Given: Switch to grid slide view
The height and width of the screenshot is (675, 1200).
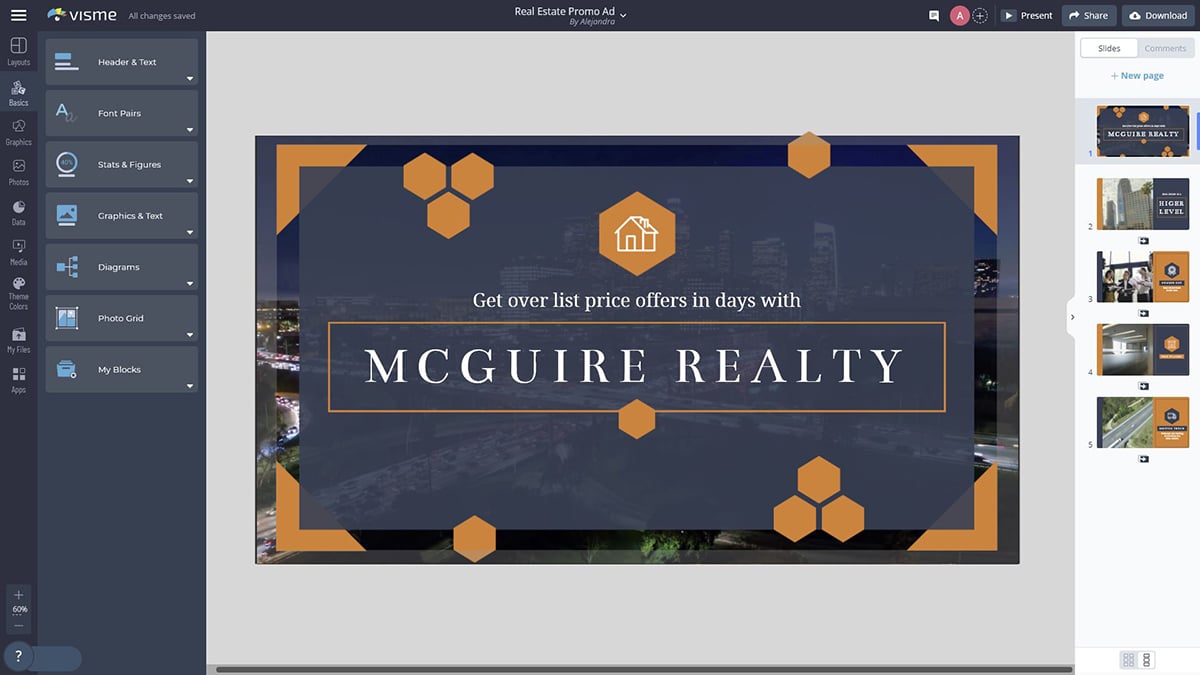Looking at the screenshot, I should click(x=1129, y=660).
